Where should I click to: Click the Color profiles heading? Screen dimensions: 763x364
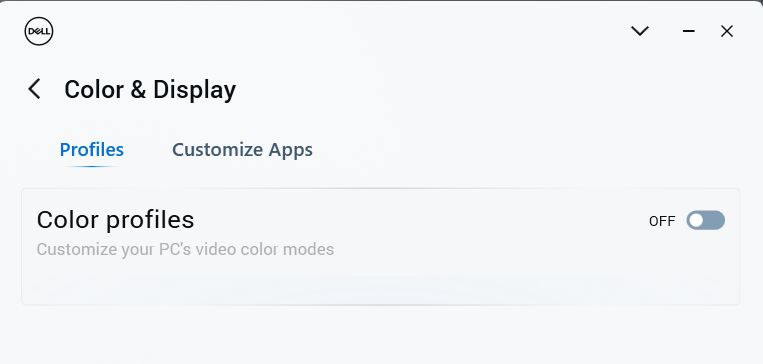[x=115, y=220]
